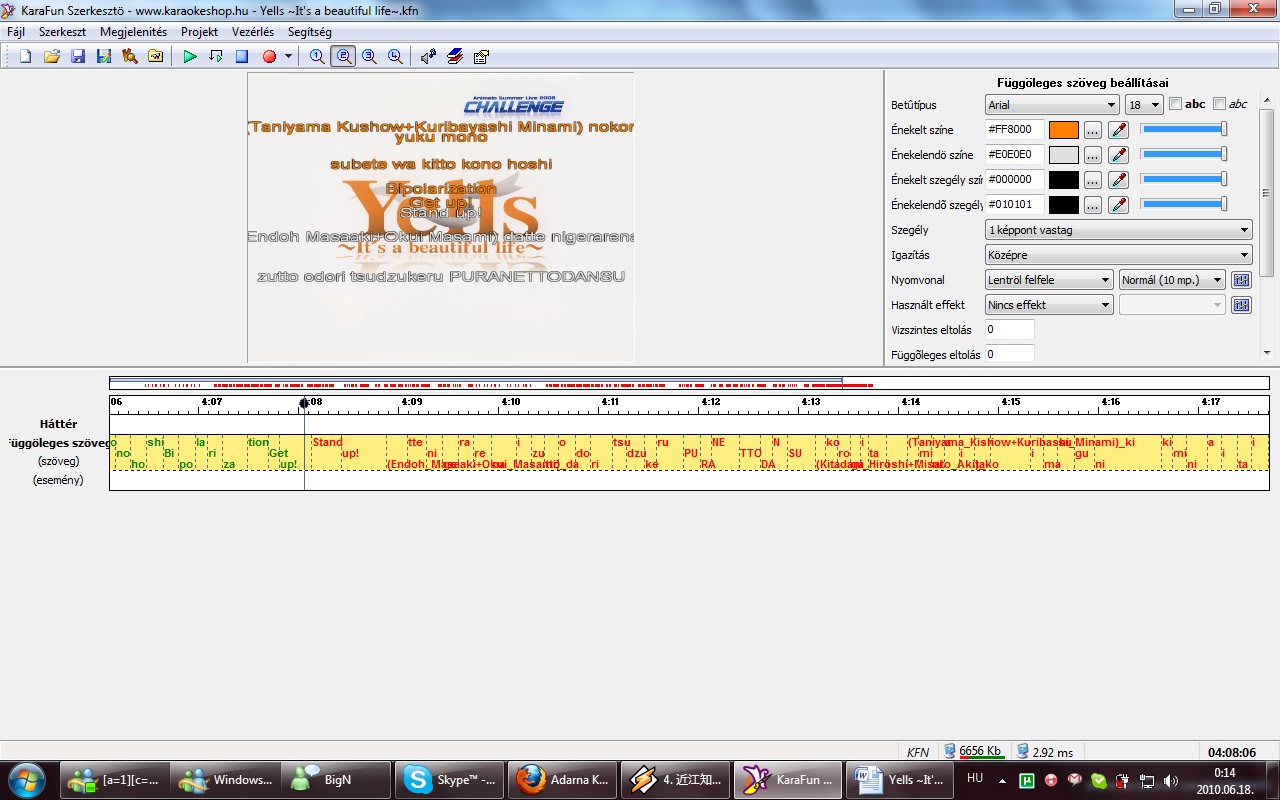This screenshot has width=1280, height=800.
Task: Start recording with the red circle
Action: pyautogui.click(x=269, y=57)
